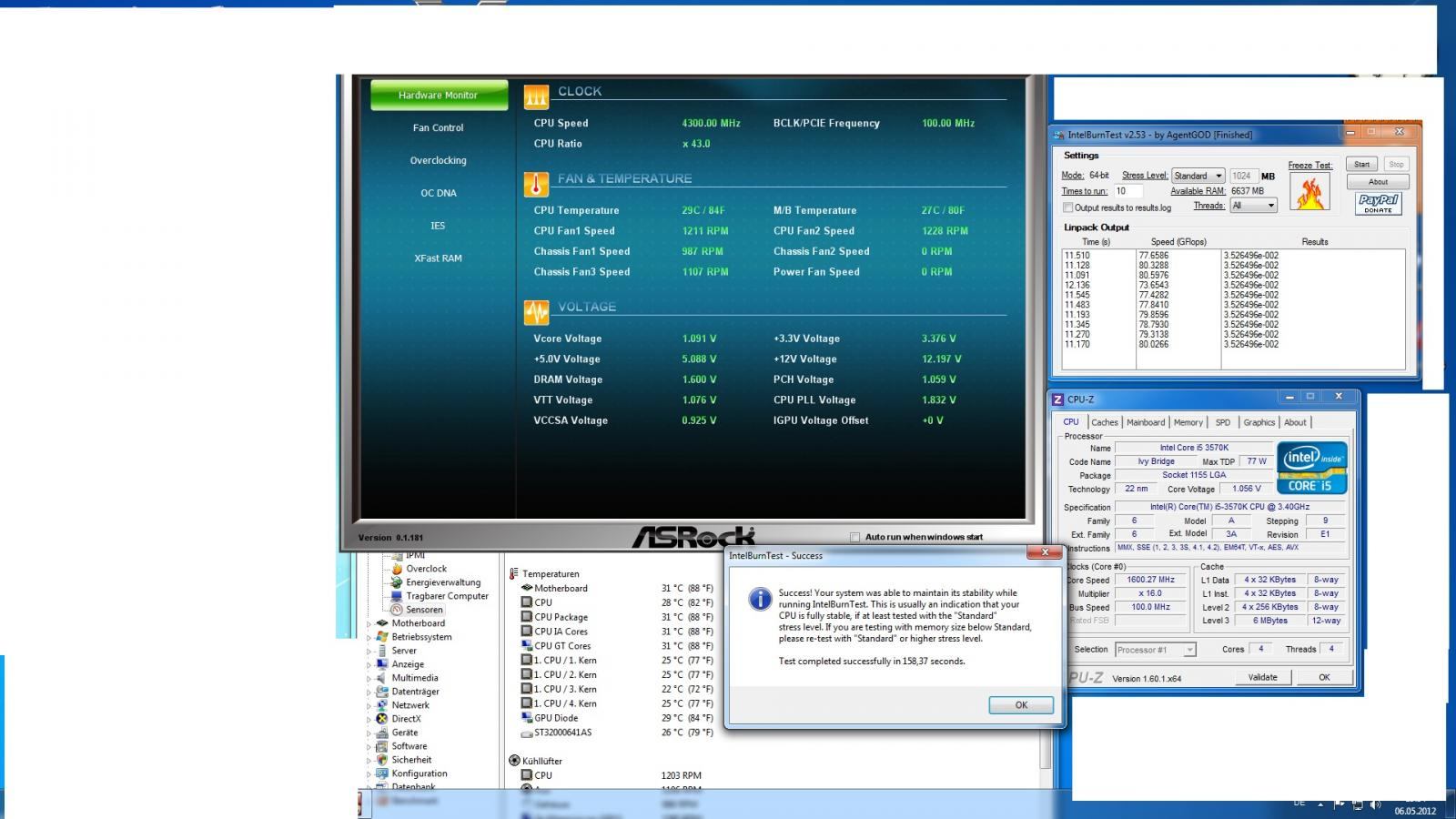Open Overclocking in ASRock sidebar
1456x819 pixels.
pos(439,160)
